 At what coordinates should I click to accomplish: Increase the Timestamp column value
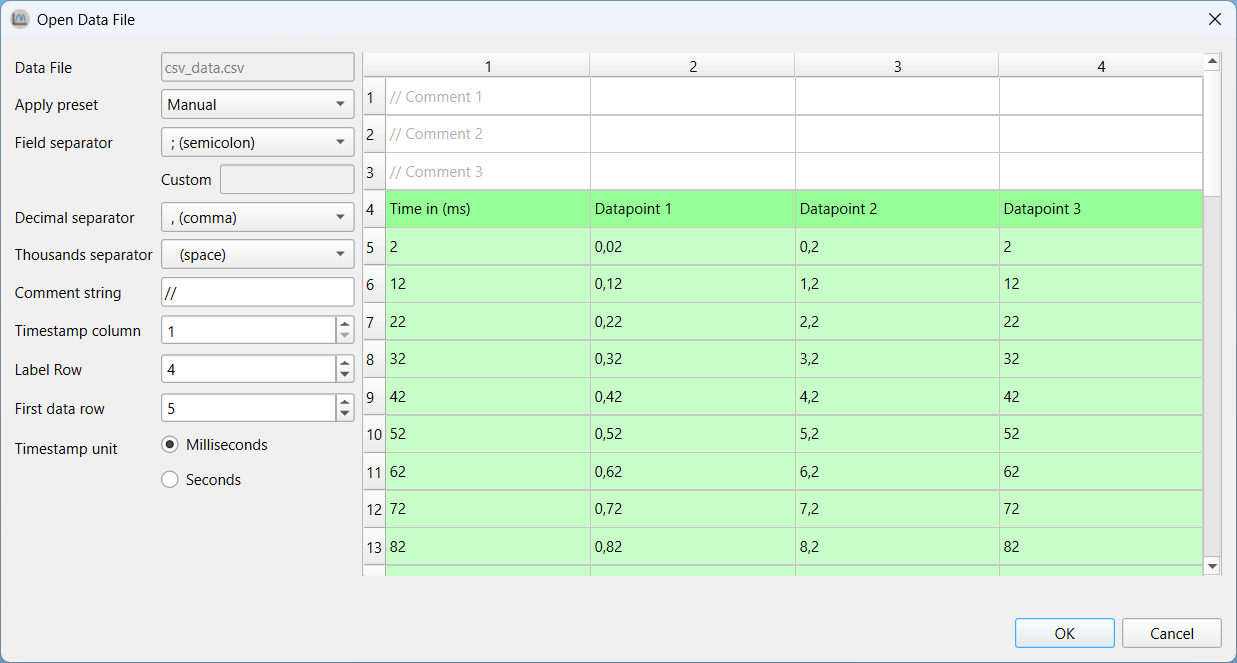click(345, 324)
